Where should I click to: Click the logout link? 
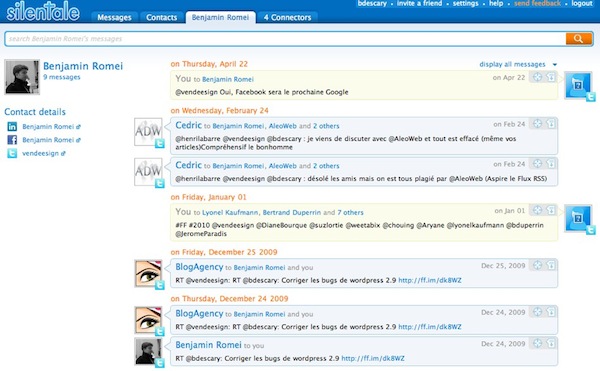pos(582,3)
